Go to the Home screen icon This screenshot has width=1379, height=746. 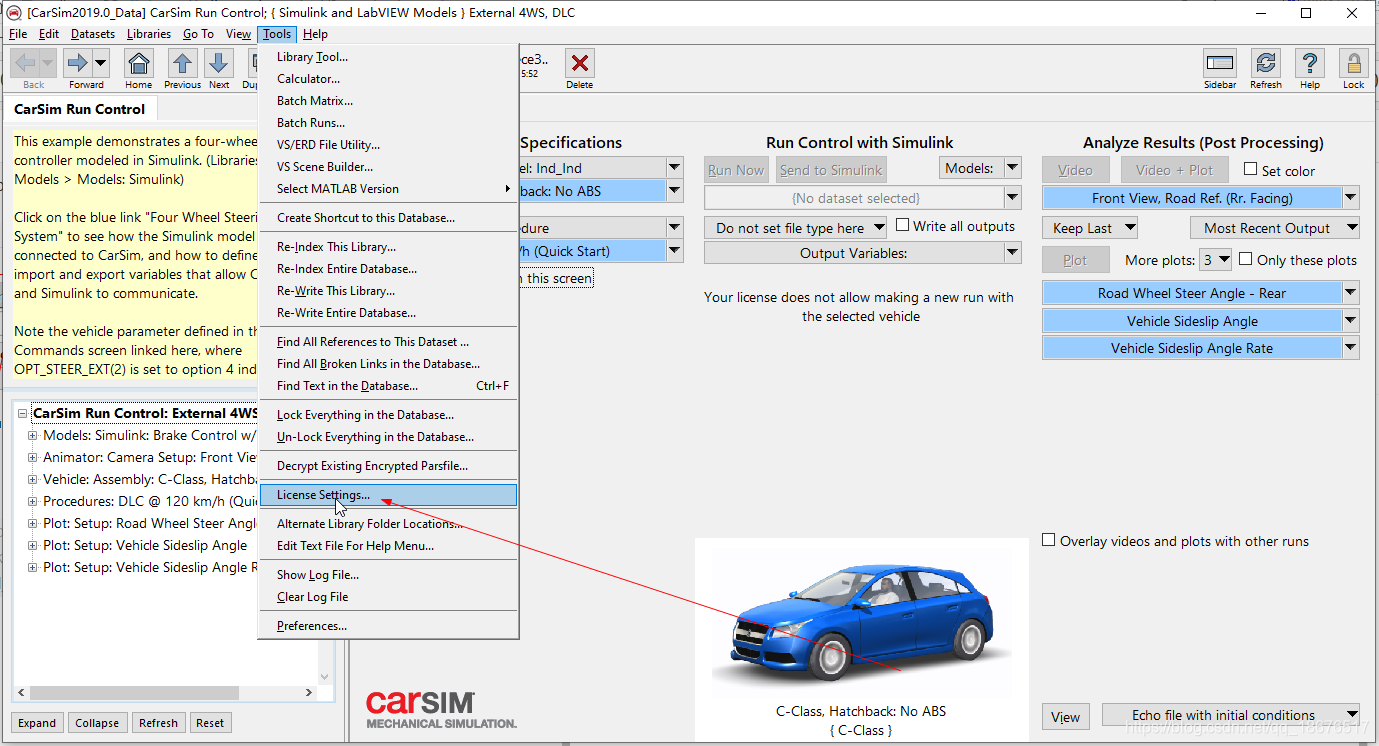tap(139, 64)
